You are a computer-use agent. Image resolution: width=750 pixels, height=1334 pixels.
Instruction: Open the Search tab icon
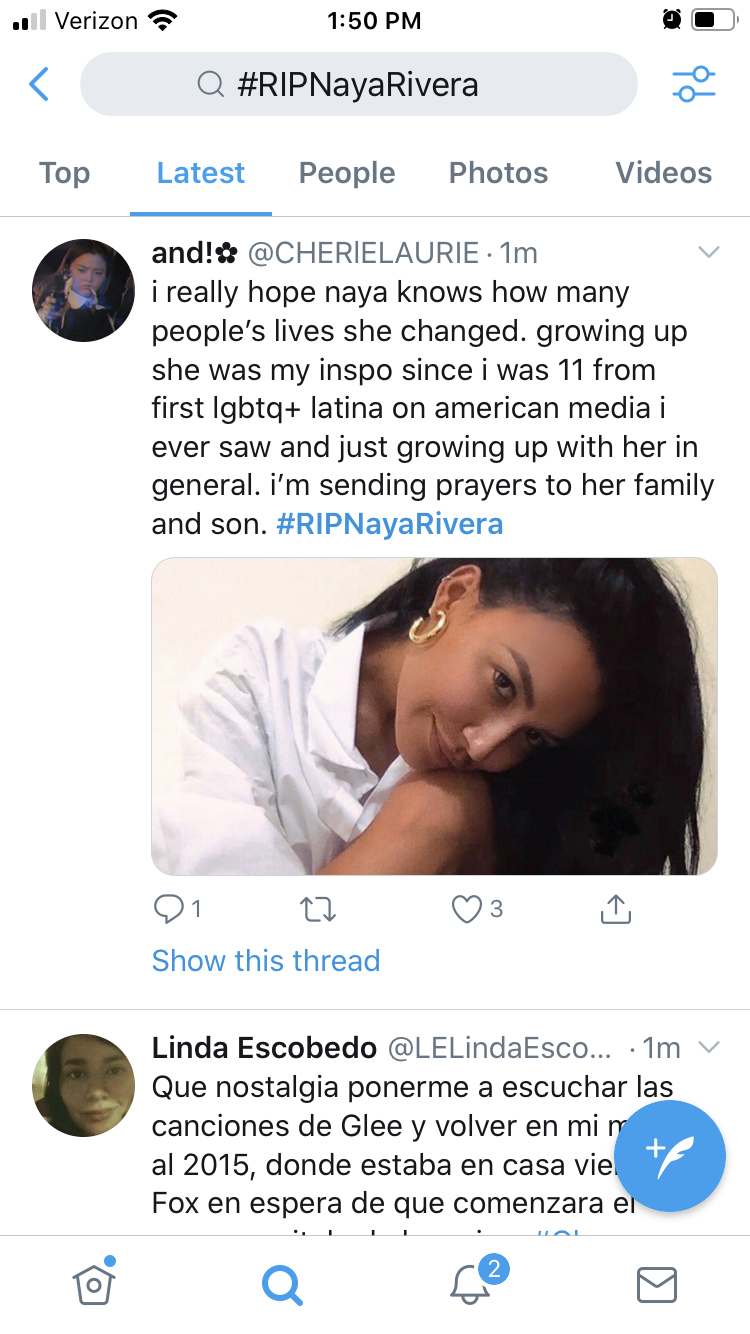point(282,1285)
